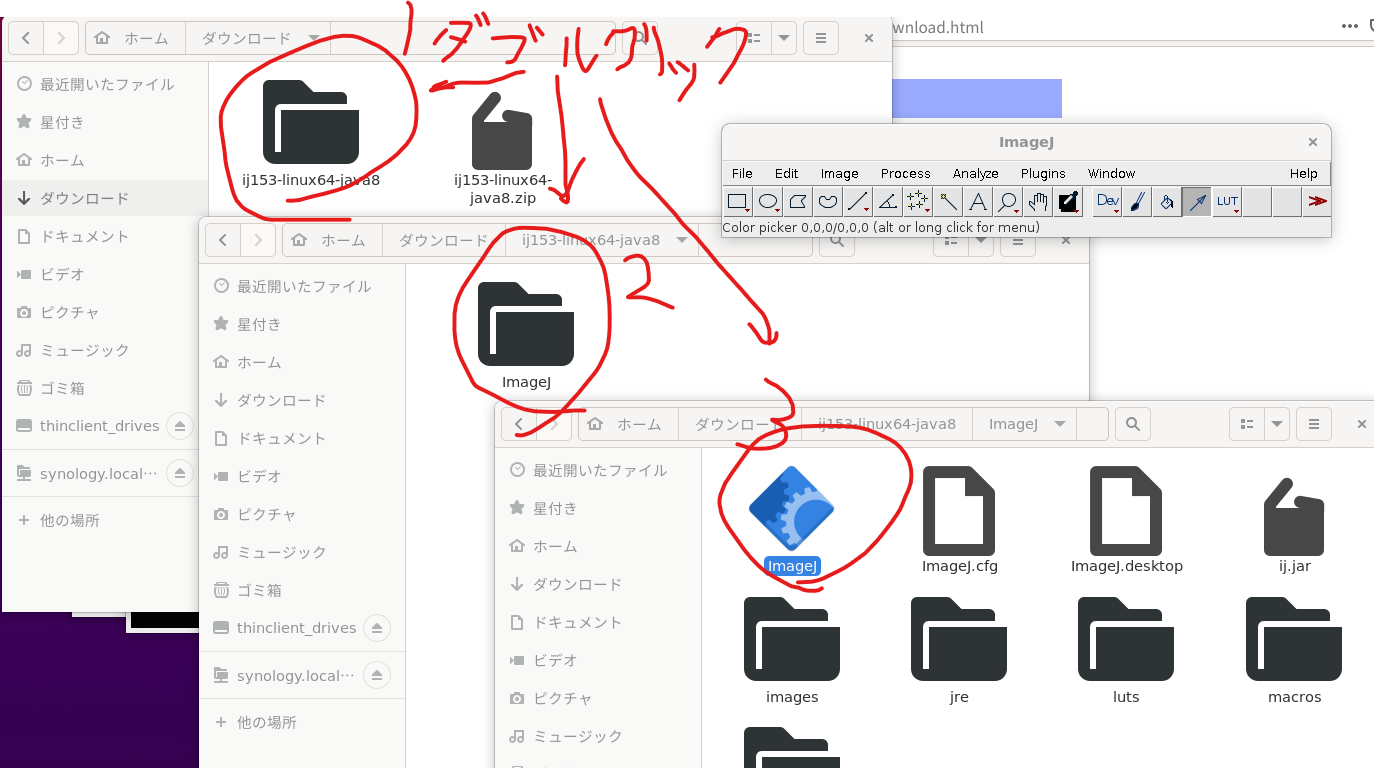1374x768 pixels.
Task: Go back in the front ImageJ folder window
Action: (x=519, y=424)
